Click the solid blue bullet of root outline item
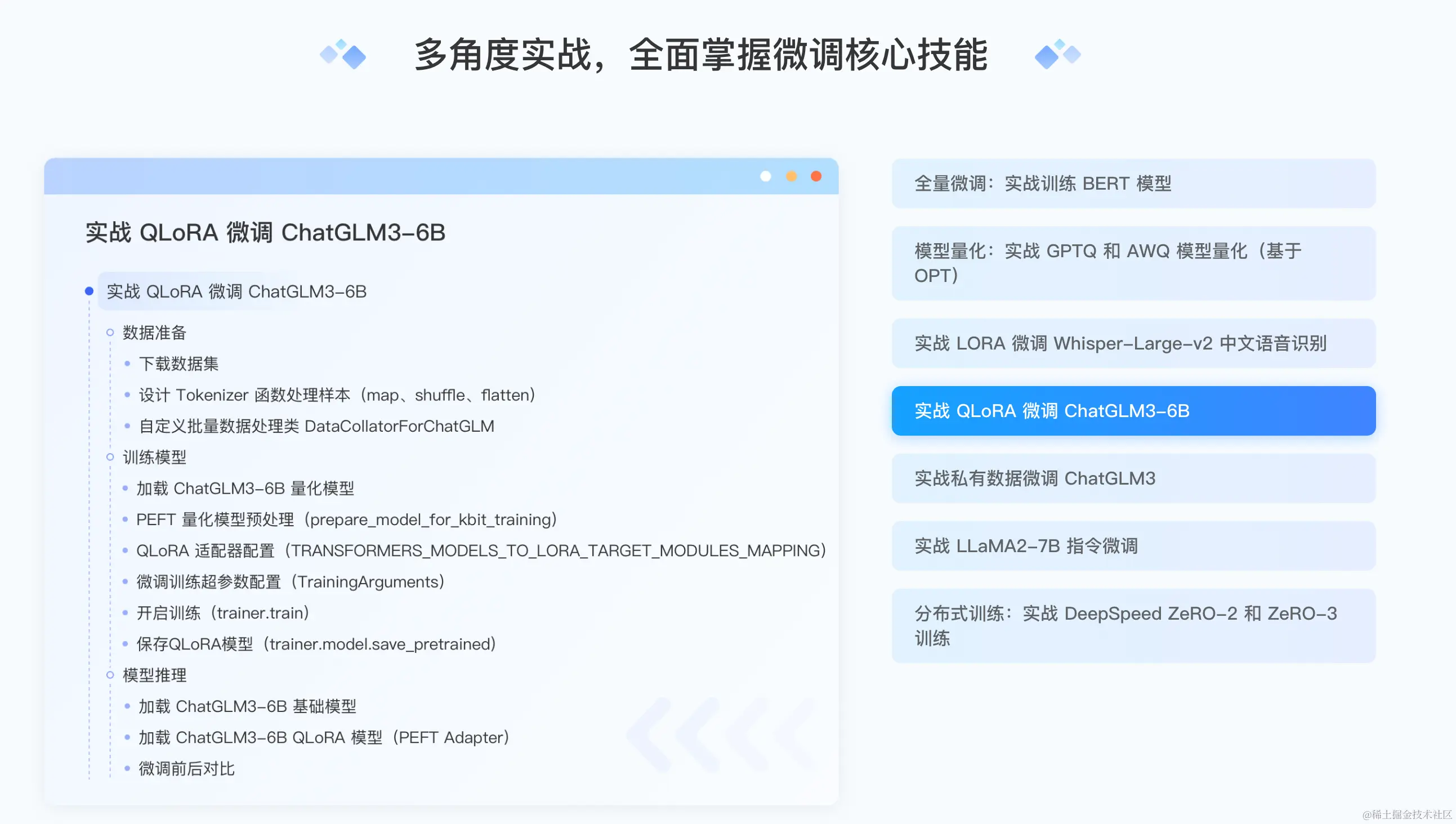The image size is (1456, 824). [89, 291]
